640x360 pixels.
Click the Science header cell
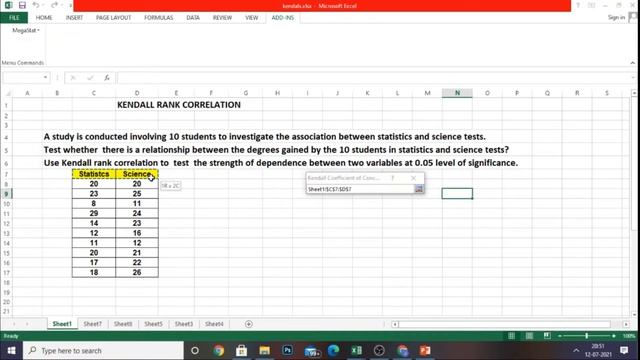pyautogui.click(x=137, y=174)
